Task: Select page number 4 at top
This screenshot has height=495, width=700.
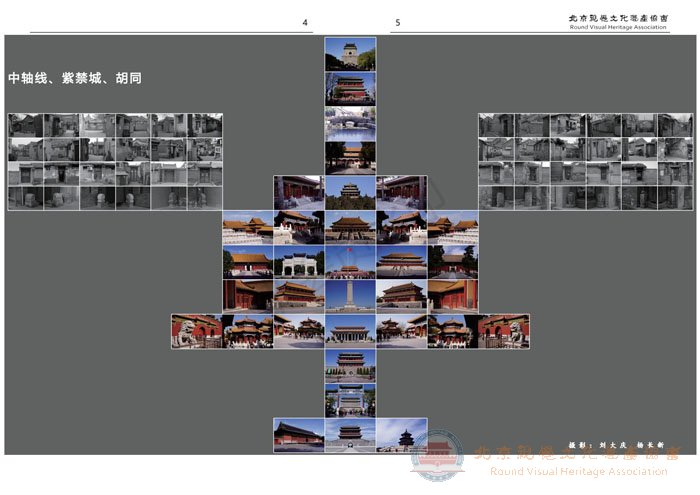Action: coord(305,22)
